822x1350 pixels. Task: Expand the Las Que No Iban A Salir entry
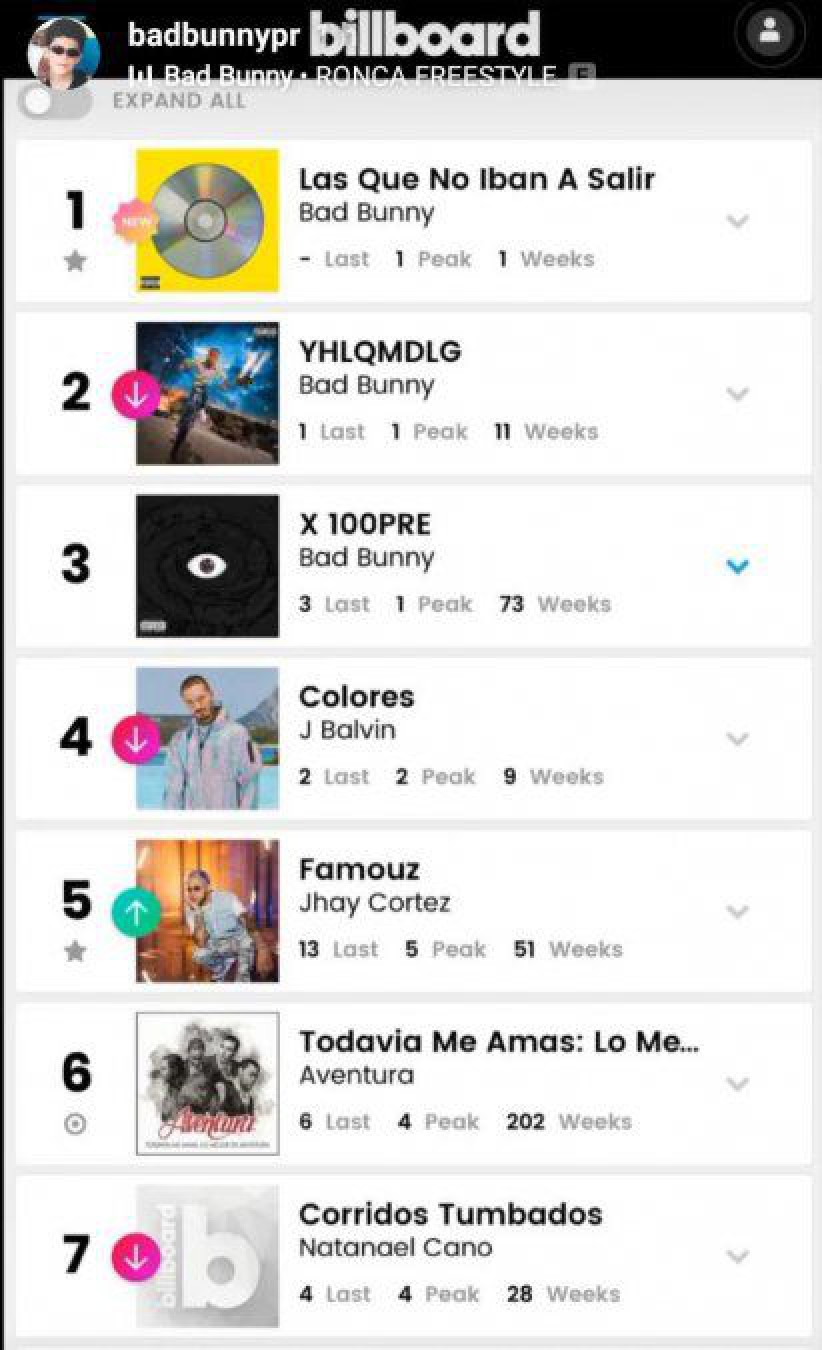737,221
